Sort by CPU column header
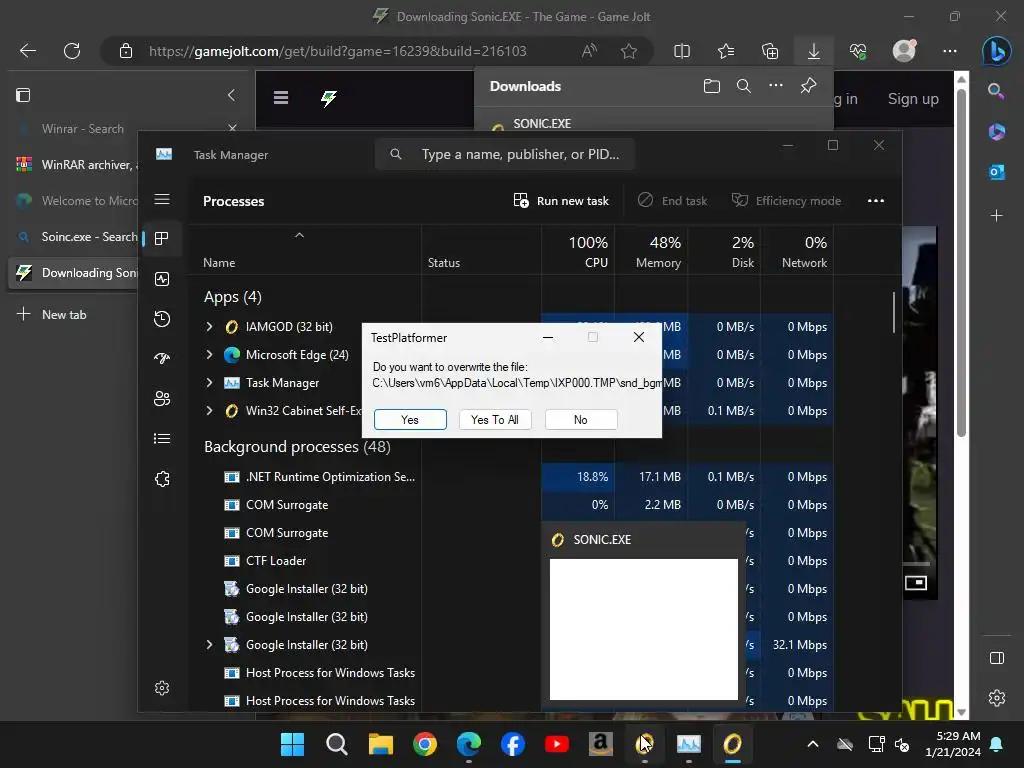 pos(578,251)
